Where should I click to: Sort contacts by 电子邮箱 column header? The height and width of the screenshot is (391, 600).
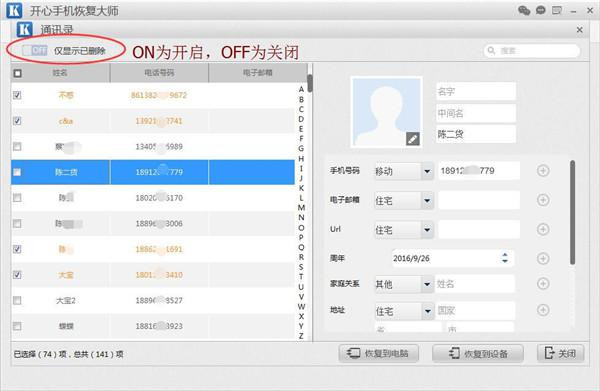point(258,73)
